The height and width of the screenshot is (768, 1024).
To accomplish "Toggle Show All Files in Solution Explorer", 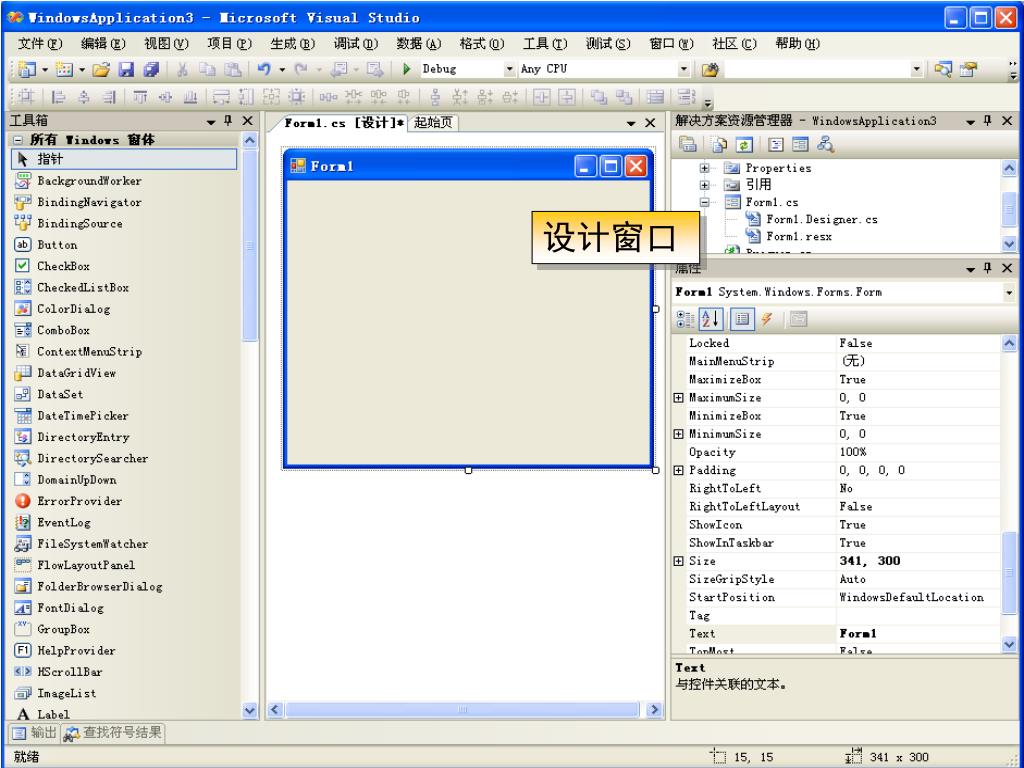I will (719, 144).
